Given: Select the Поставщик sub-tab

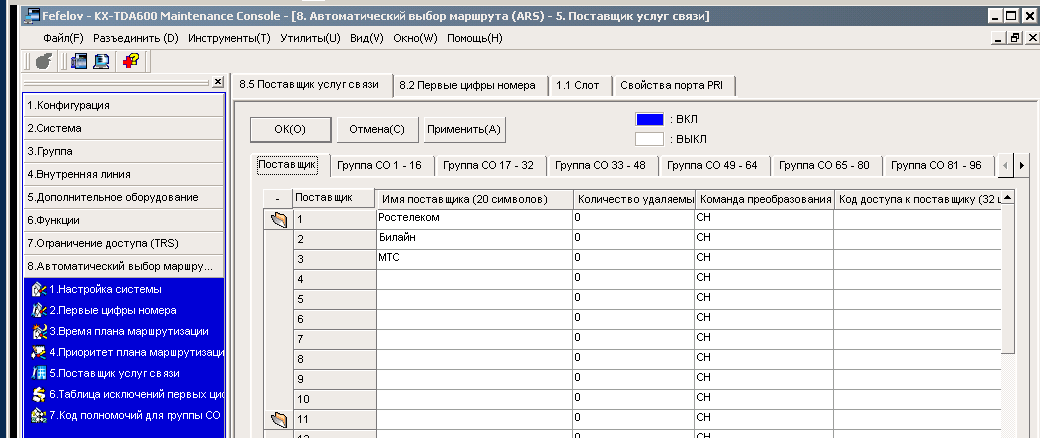Looking at the screenshot, I should point(288,165).
